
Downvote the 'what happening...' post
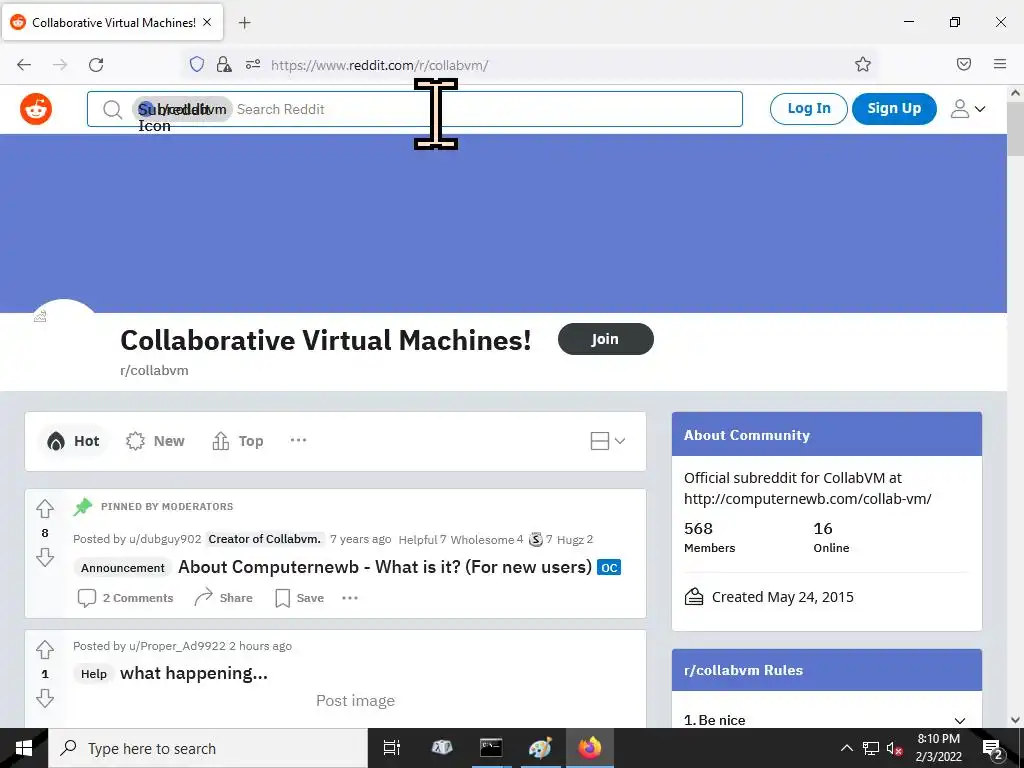45,698
